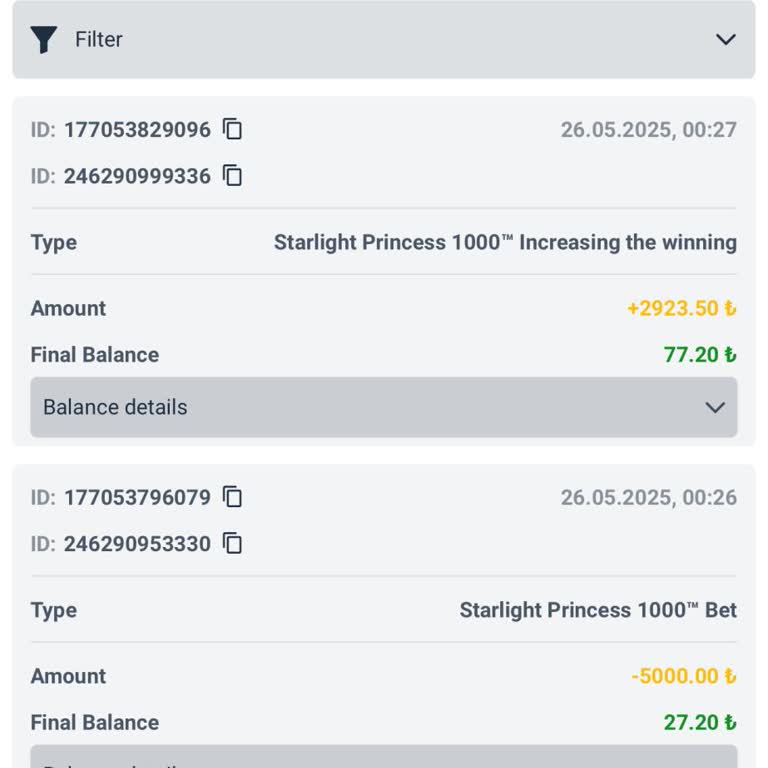Select the ID number 246290999336 text
This screenshot has width=768, height=768.
[x=137, y=177]
